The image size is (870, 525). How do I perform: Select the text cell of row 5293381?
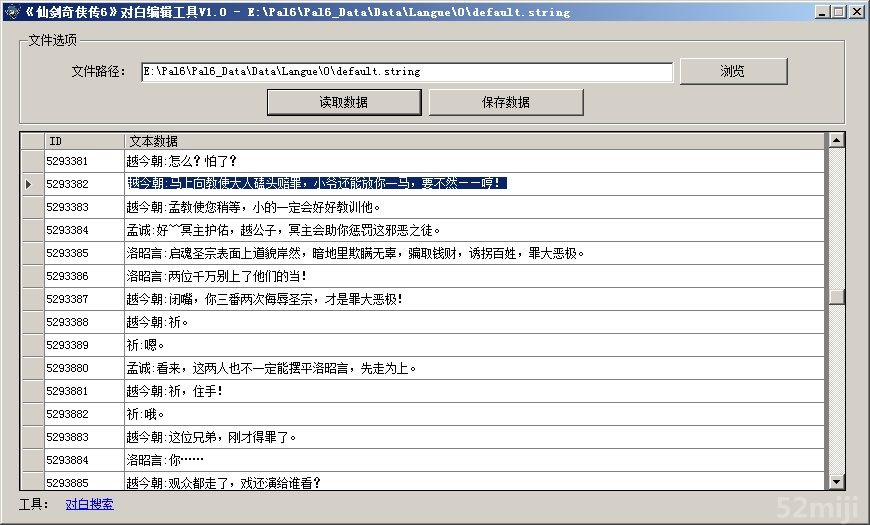pos(474,161)
